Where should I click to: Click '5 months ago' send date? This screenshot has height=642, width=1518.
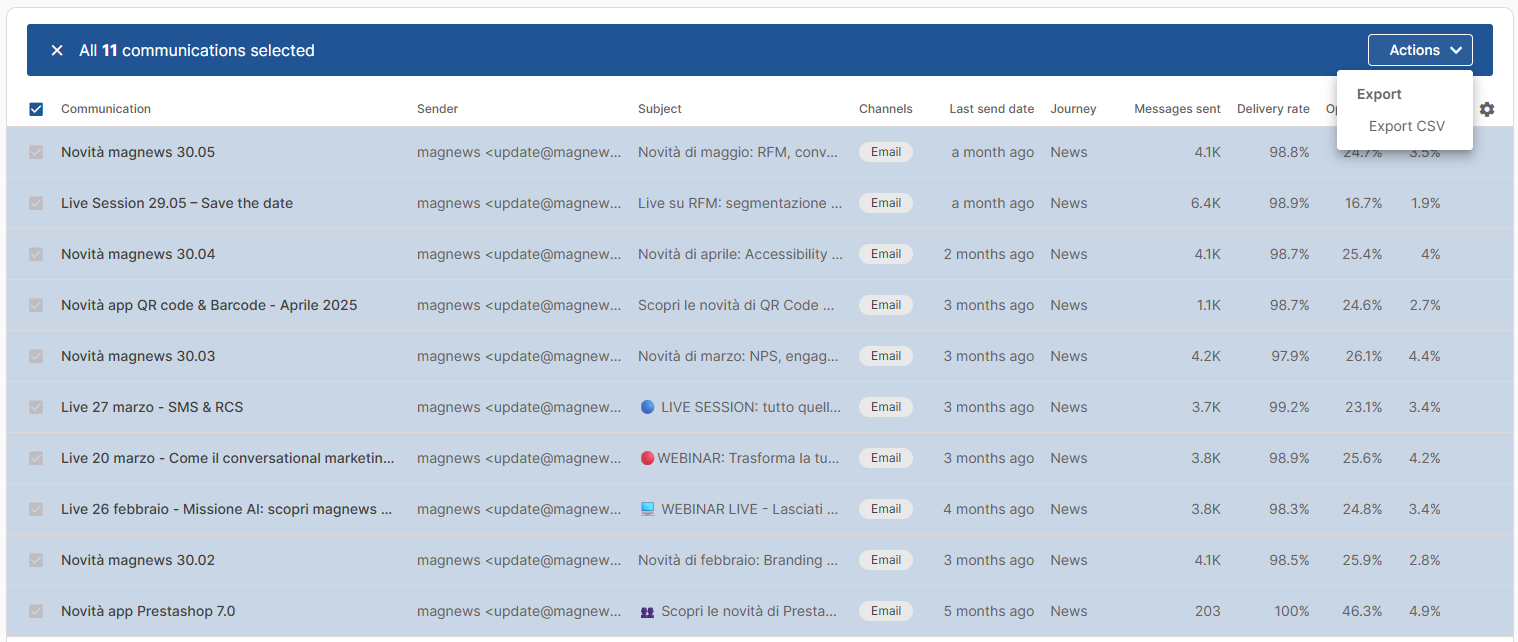(x=989, y=611)
